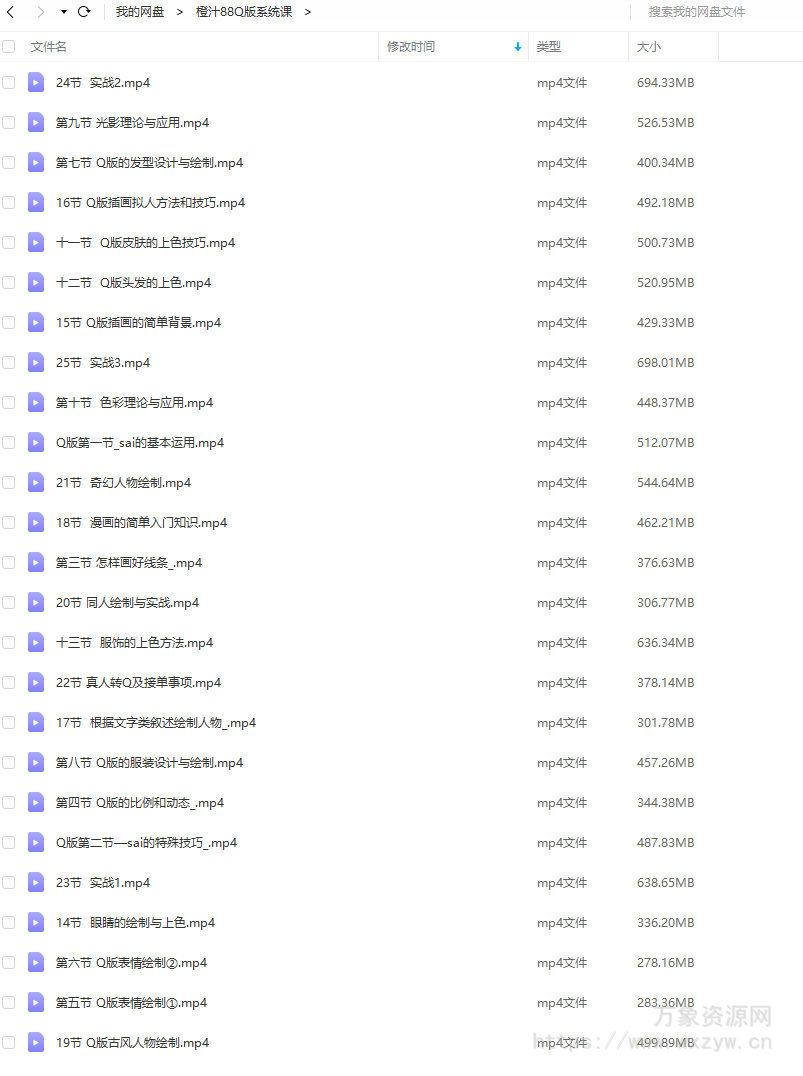Click video icon of 21节 奇幻人物绘制.mp4
Image resolution: width=803 pixels, height=1076 pixels.
(x=36, y=482)
